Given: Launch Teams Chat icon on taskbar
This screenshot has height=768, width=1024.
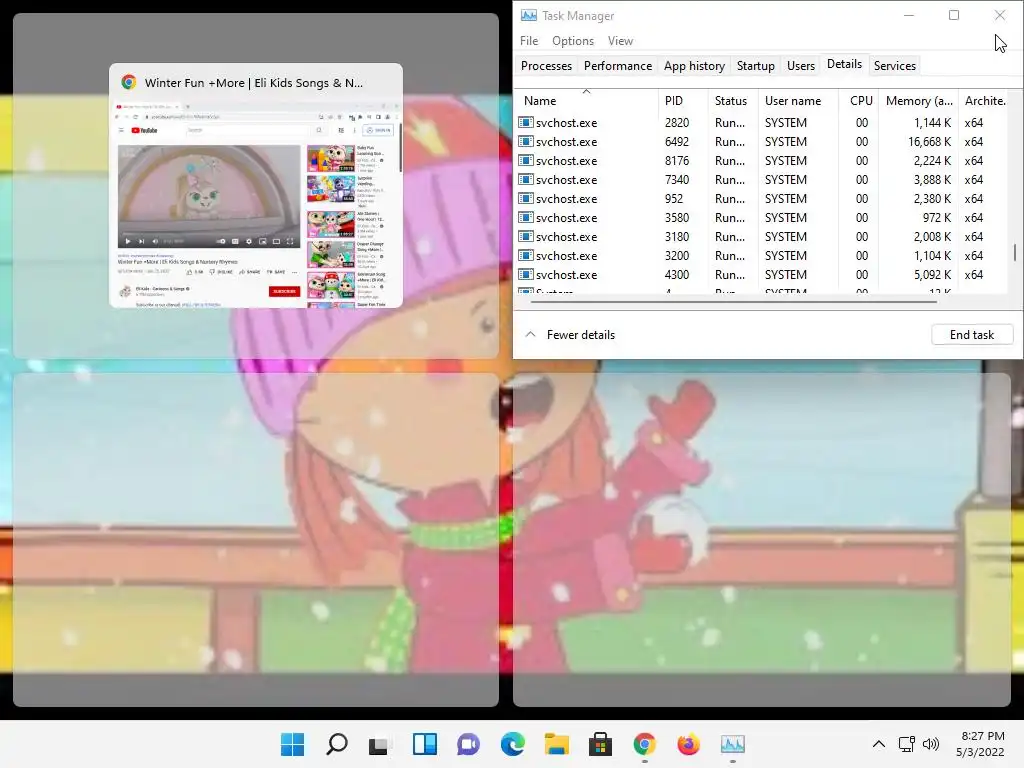Looking at the screenshot, I should tap(468, 744).
